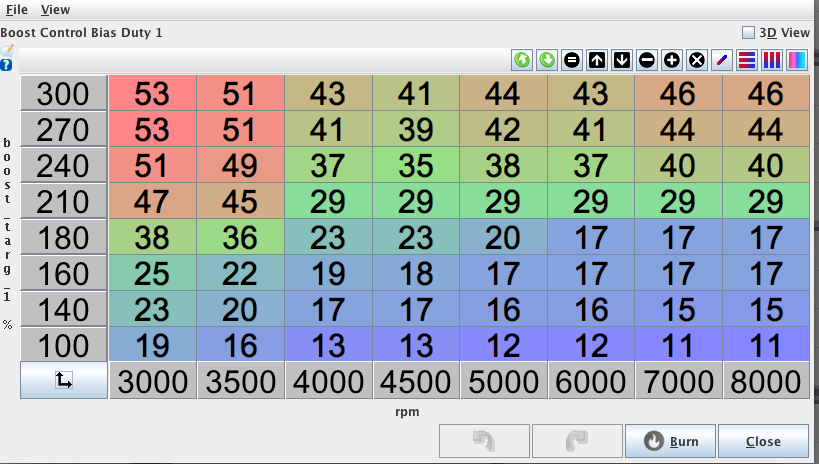
Task: Click the axis swap button in table corner
Action: [x=64, y=381]
